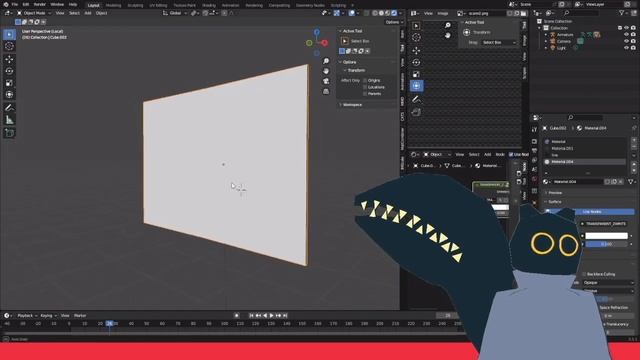Click the viewport pan hand icon
Viewport: 640px width, 360px height.
click(326, 71)
